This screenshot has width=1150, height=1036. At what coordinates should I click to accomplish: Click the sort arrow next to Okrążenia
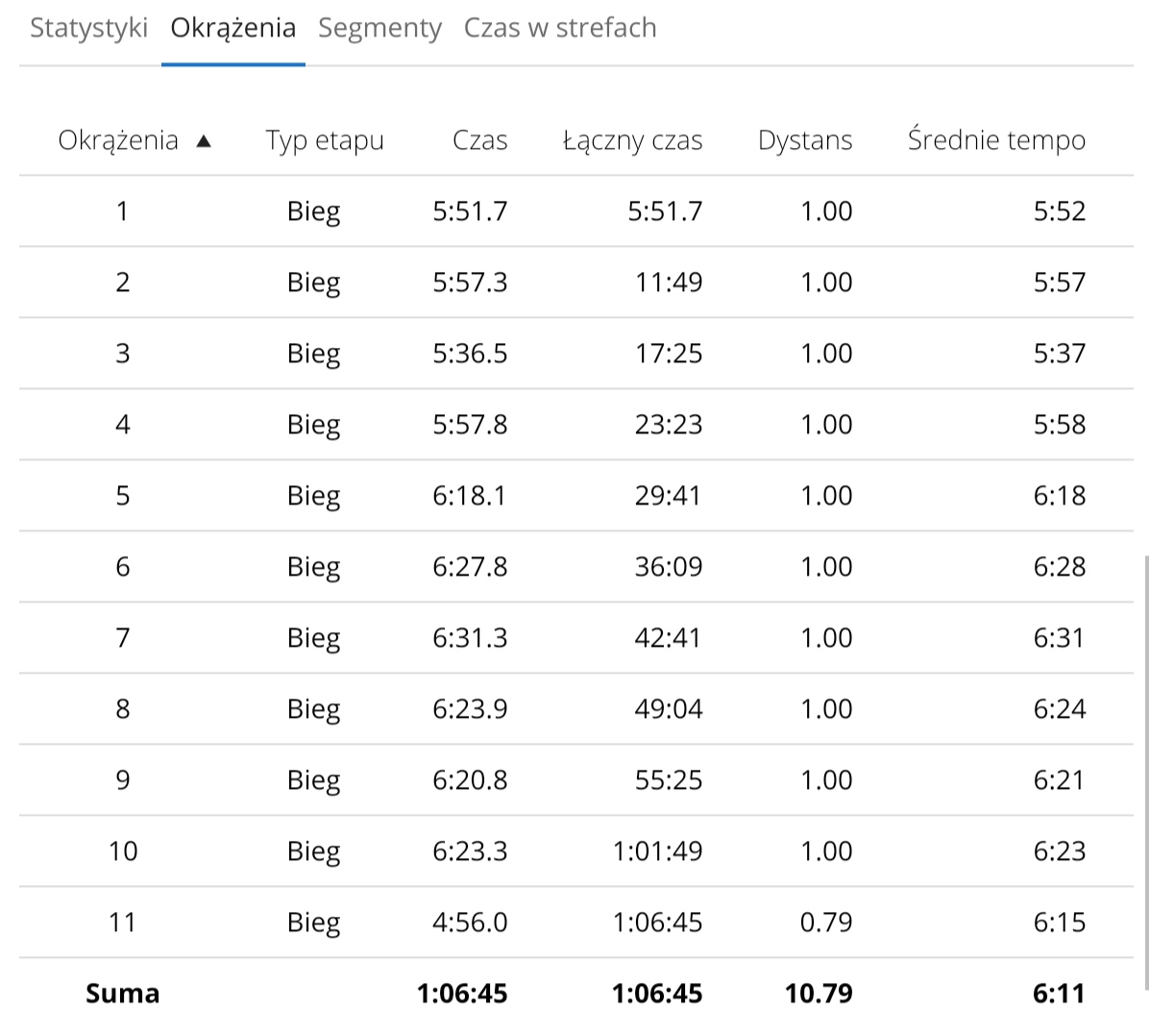203,141
